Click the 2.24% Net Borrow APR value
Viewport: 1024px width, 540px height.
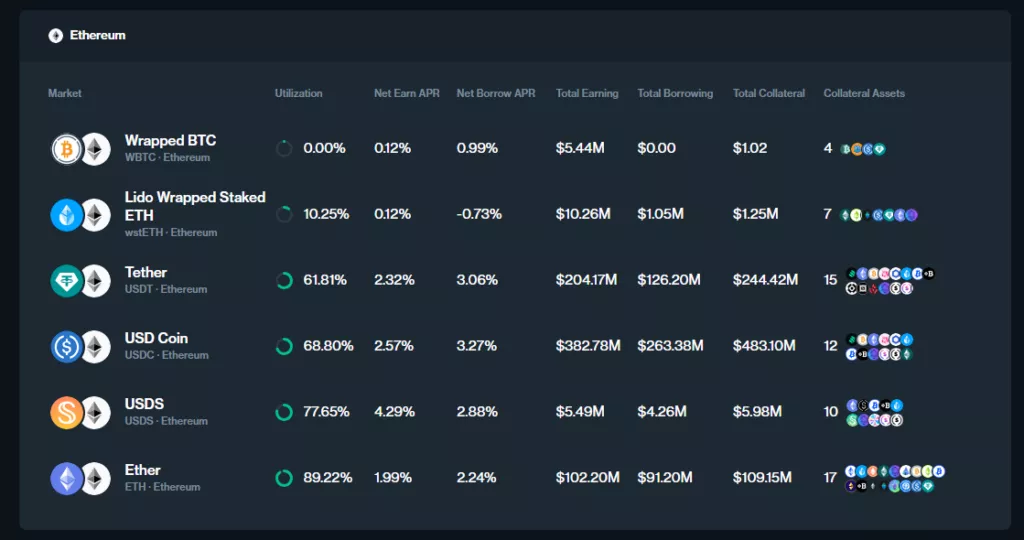[477, 478]
